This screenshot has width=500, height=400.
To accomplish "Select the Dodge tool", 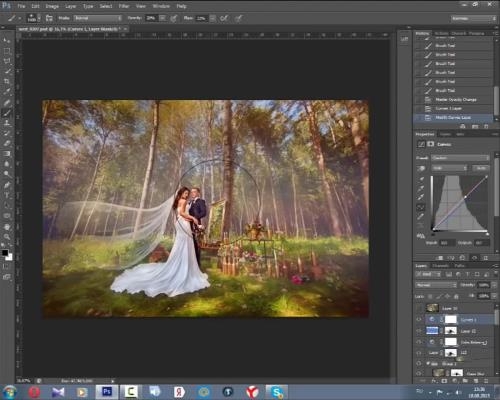I will click(7, 174).
